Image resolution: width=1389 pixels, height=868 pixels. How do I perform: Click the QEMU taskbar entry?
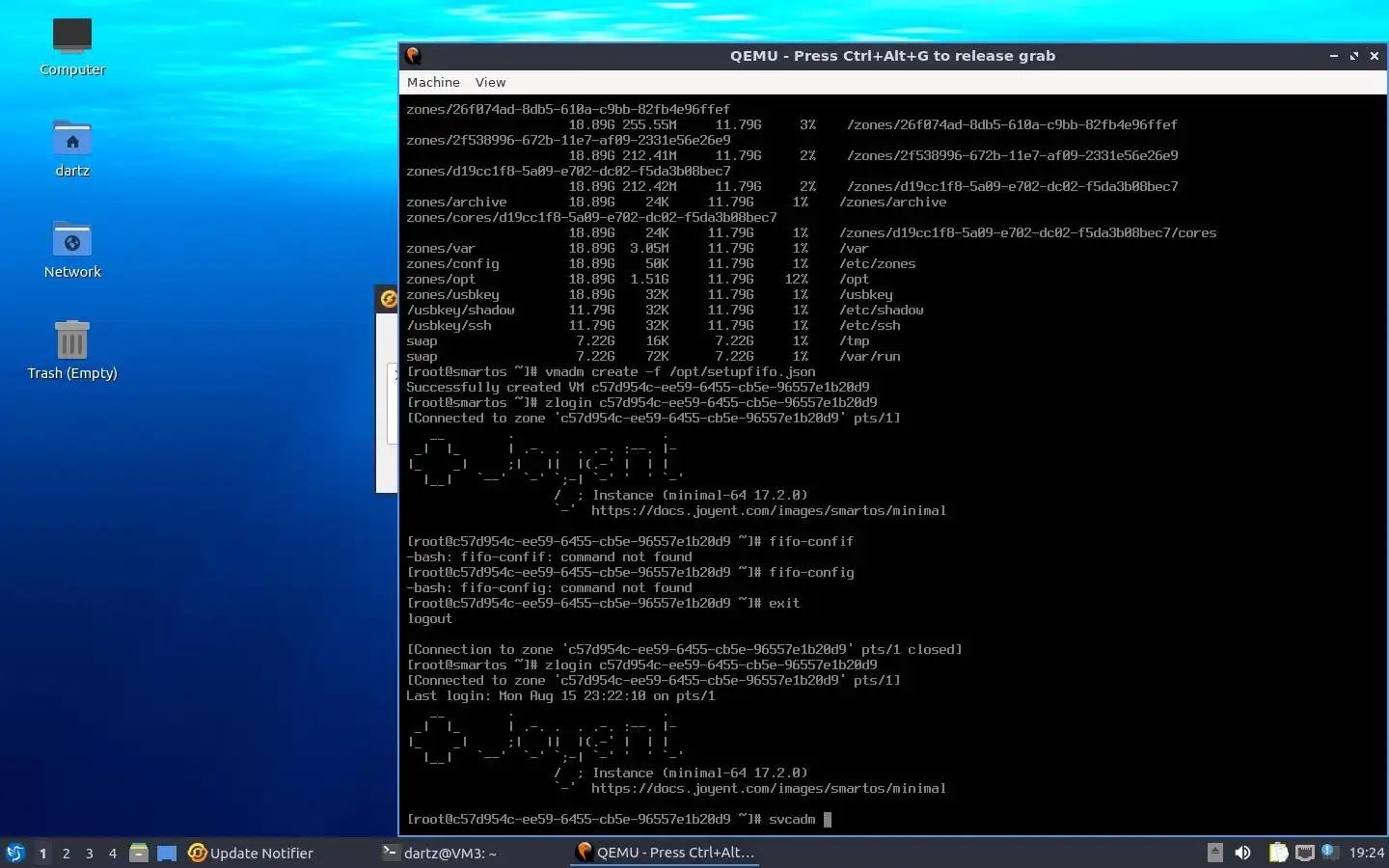(x=665, y=853)
